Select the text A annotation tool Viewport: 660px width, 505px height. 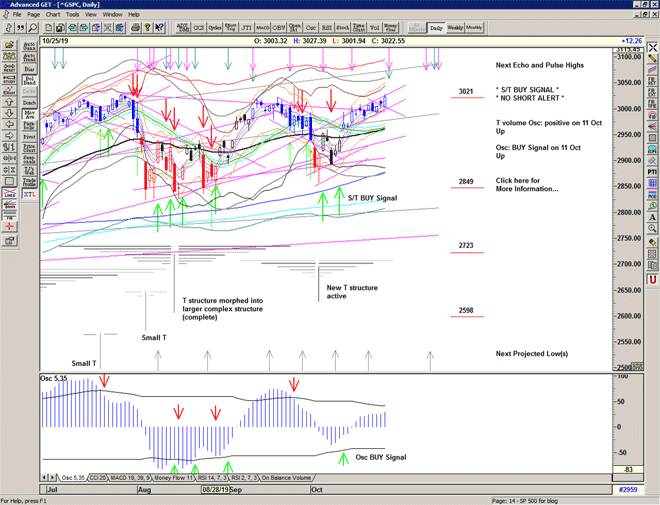[652, 218]
